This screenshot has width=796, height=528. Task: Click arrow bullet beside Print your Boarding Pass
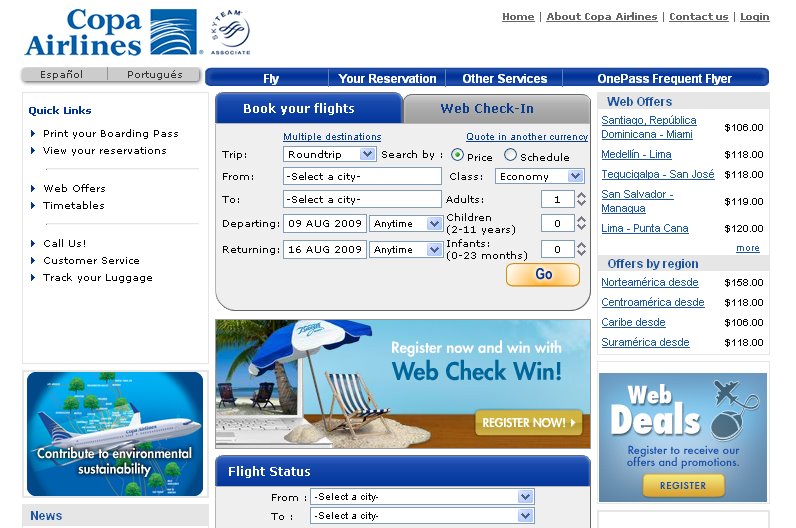tap(33, 134)
